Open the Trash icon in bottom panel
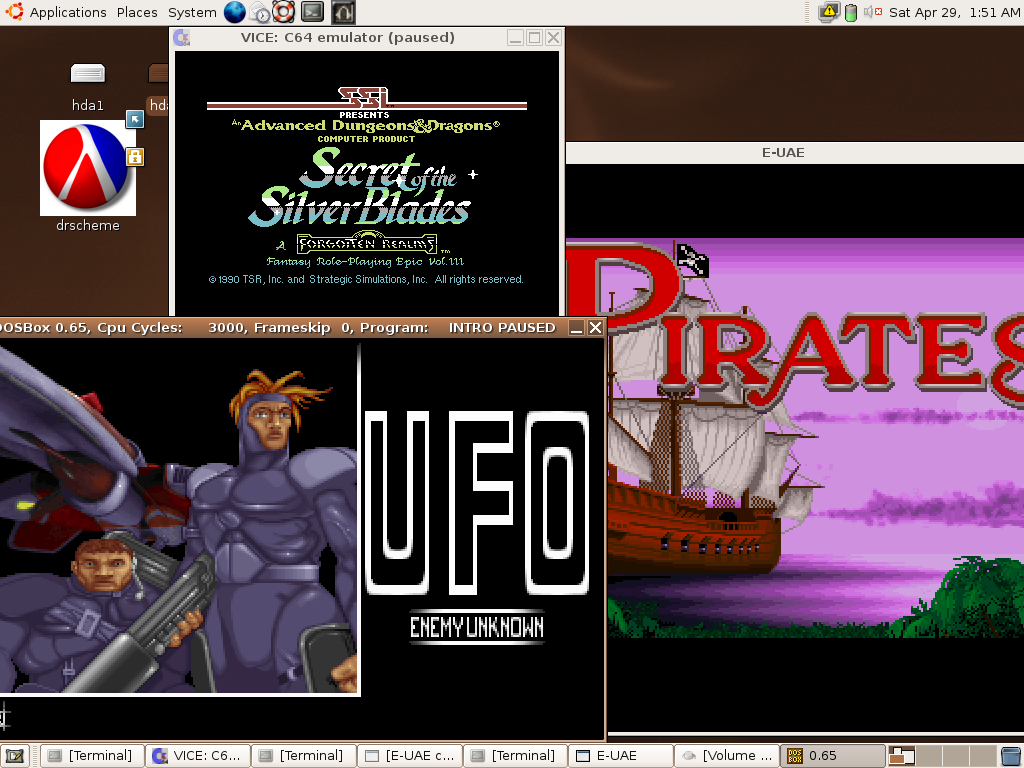This screenshot has height=768, width=1024. point(1012,756)
